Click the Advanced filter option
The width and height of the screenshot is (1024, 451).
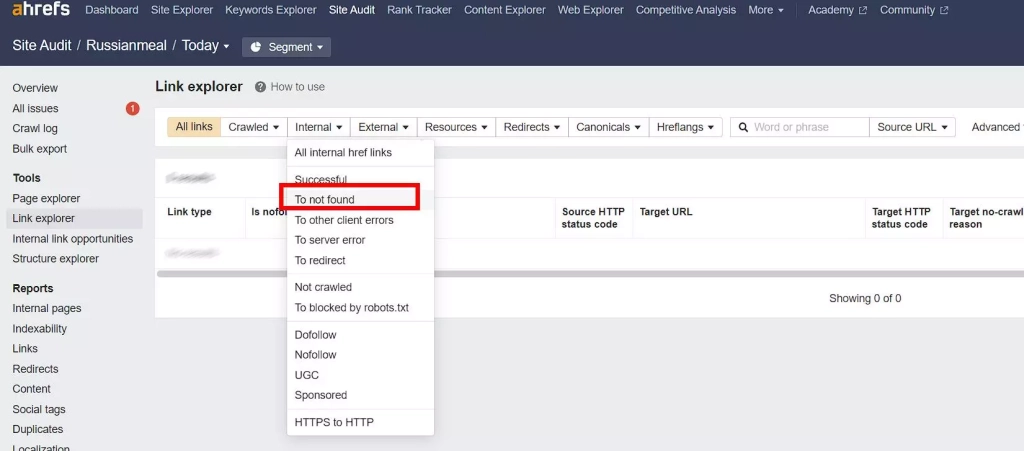[x=997, y=127]
